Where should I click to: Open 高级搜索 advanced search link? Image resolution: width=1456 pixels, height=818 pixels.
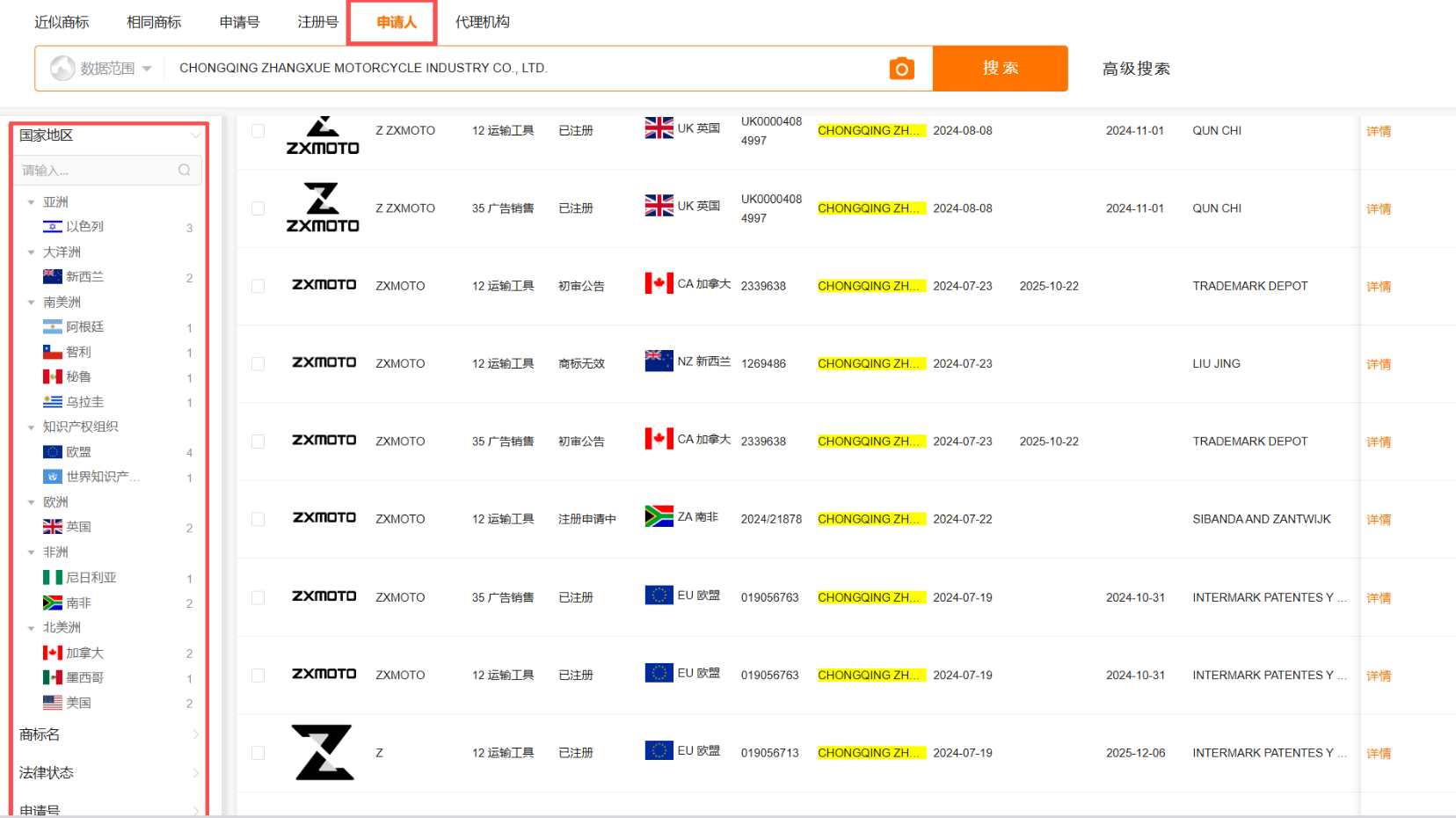(1136, 69)
